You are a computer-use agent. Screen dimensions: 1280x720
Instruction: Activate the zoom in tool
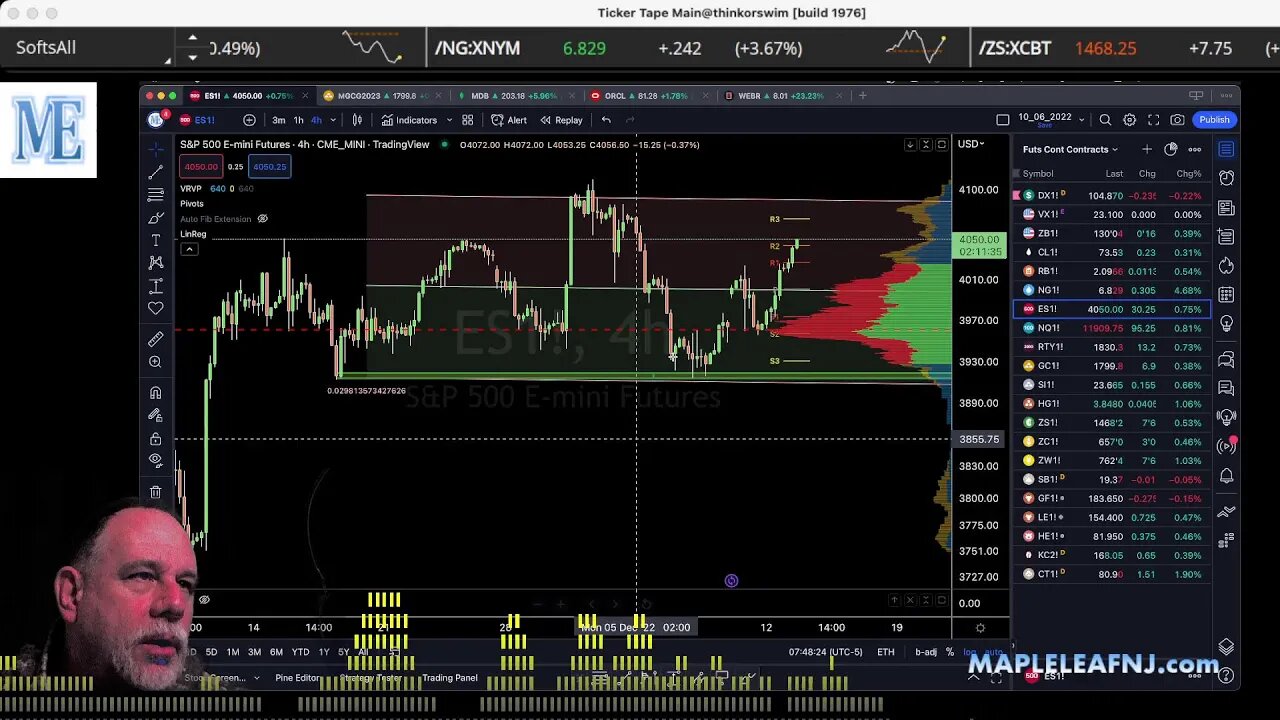click(x=155, y=362)
